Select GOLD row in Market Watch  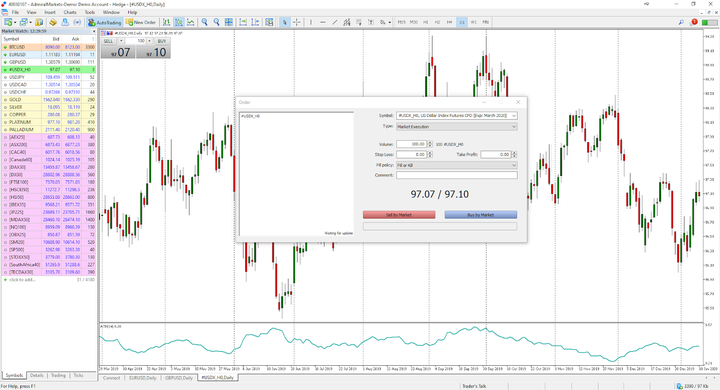[x=48, y=100]
